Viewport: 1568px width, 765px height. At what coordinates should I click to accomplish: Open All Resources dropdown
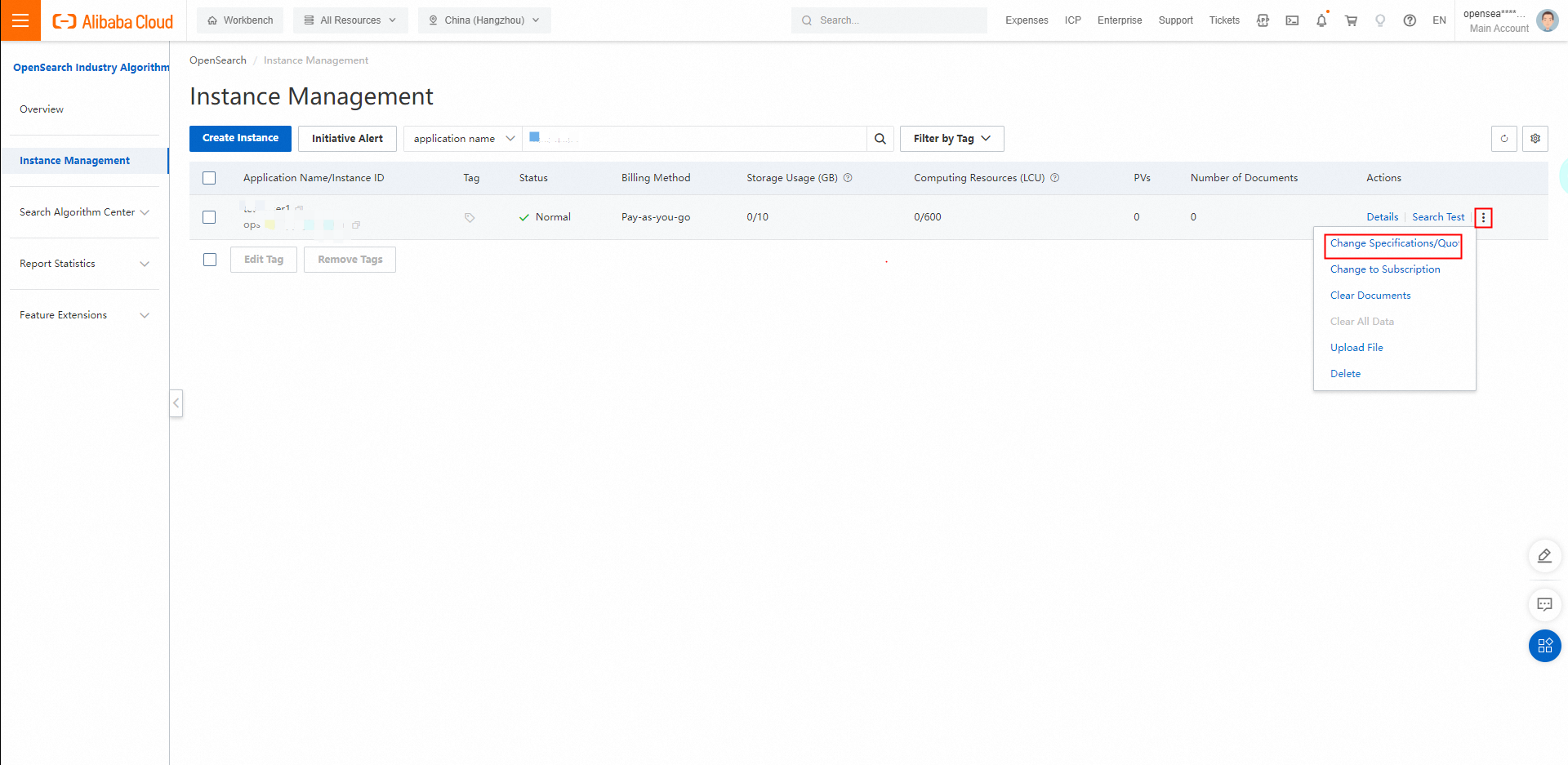(350, 20)
